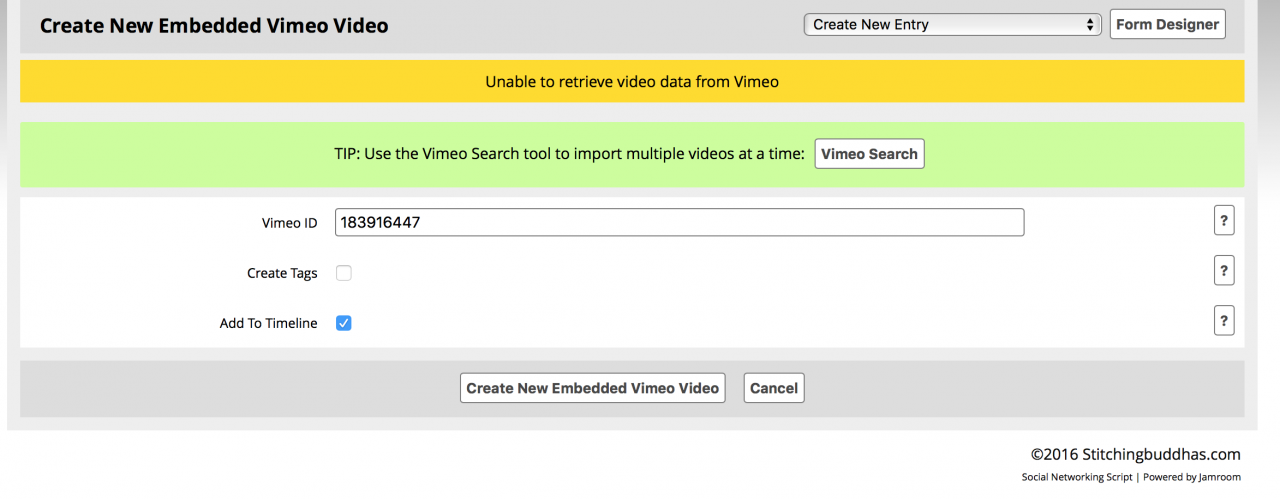The image size is (1280, 499).
Task: Enable the Create Tags checkbox
Action: click(x=344, y=273)
